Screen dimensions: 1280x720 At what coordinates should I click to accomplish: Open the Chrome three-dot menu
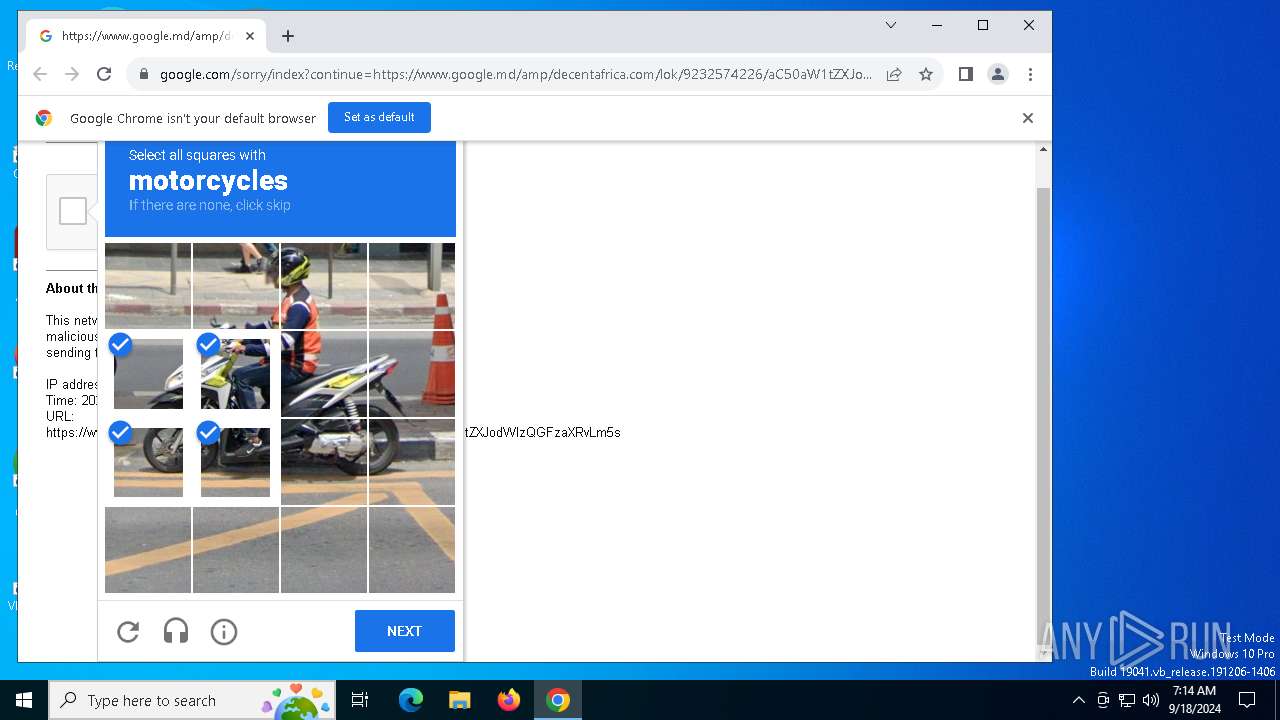(1030, 74)
